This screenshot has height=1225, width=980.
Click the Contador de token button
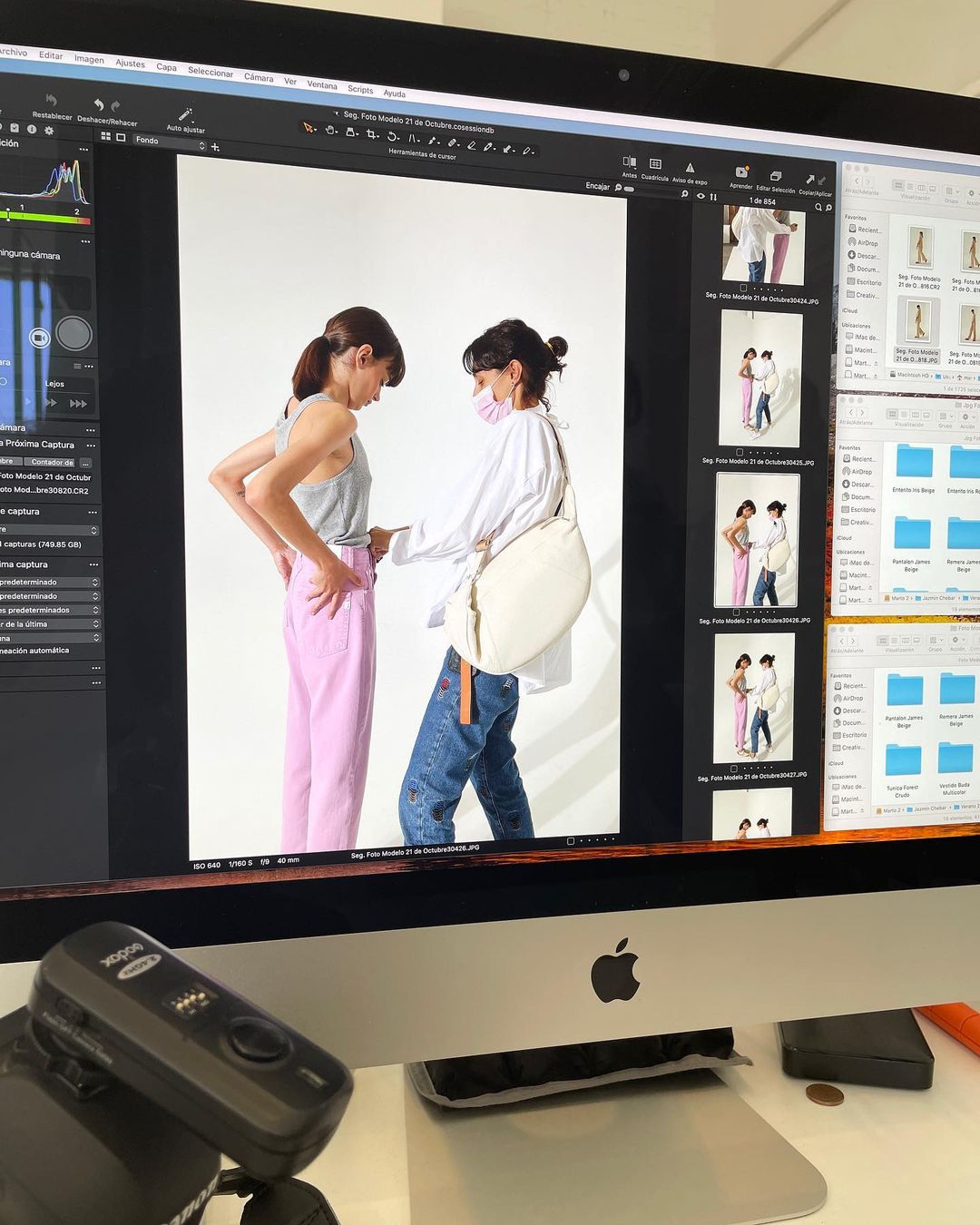pos(52,462)
